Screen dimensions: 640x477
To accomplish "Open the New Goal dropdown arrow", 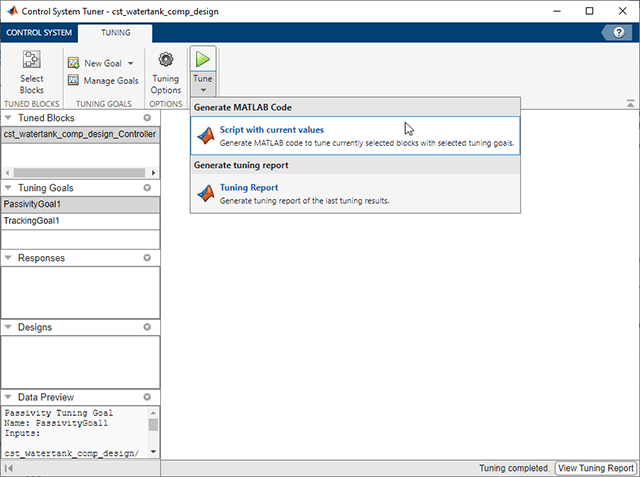I will (x=131, y=63).
